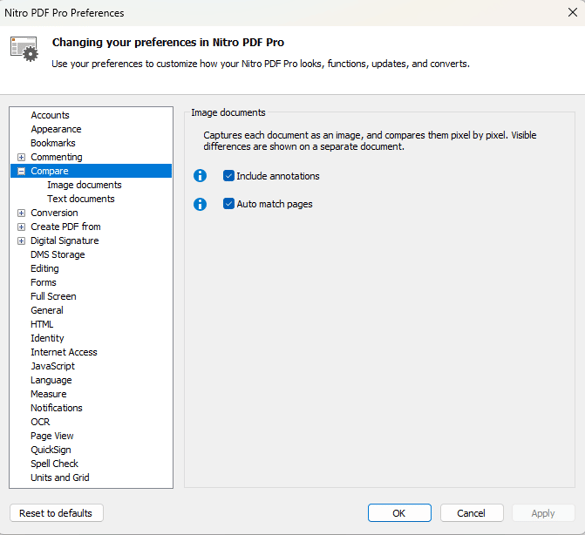Screen dimensions: 585x535
Task: Select Units and Grid category
Action: [x=60, y=478]
